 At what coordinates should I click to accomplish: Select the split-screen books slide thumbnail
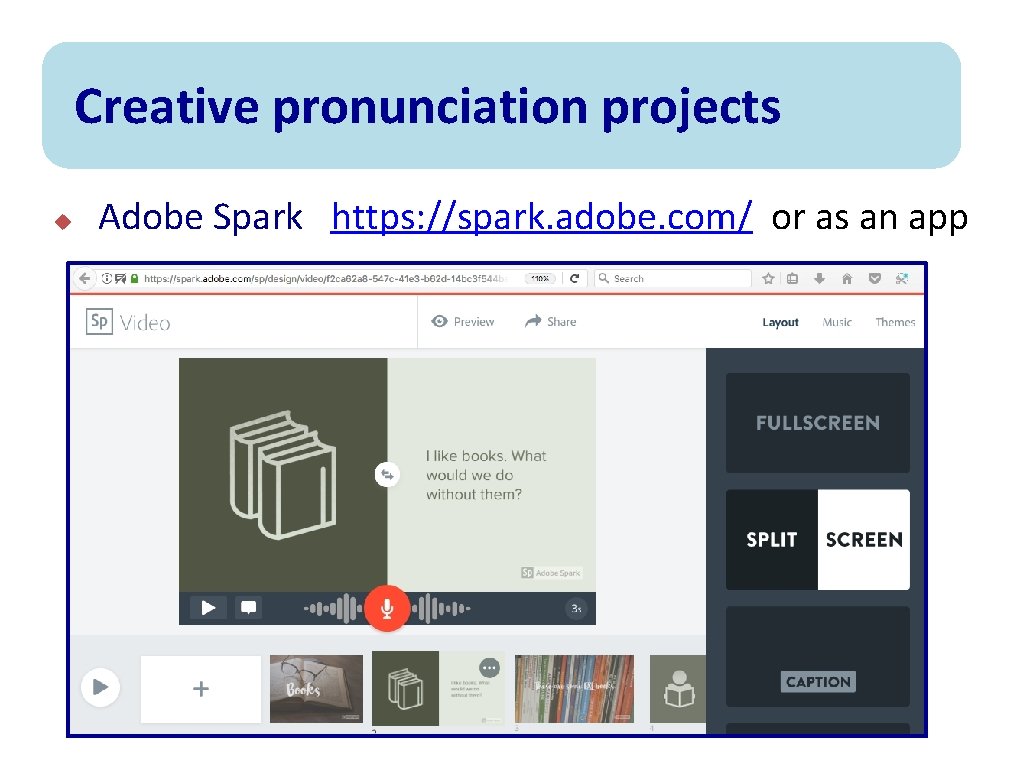coord(438,688)
